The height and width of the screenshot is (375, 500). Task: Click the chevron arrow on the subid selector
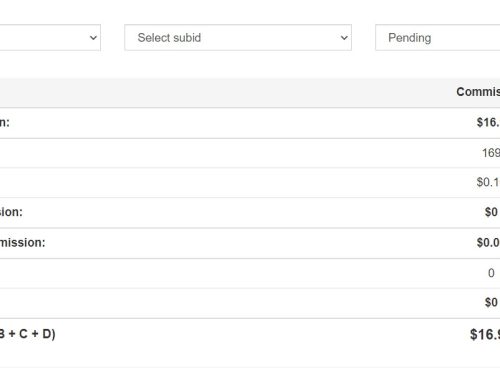(344, 38)
